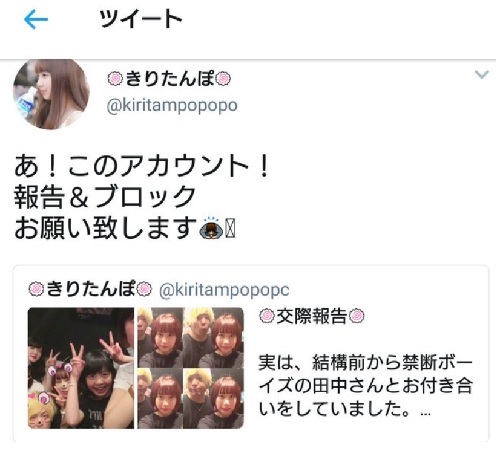496x461 pixels.
Task: Open the tweet options chevron menu
Action: 482,74
